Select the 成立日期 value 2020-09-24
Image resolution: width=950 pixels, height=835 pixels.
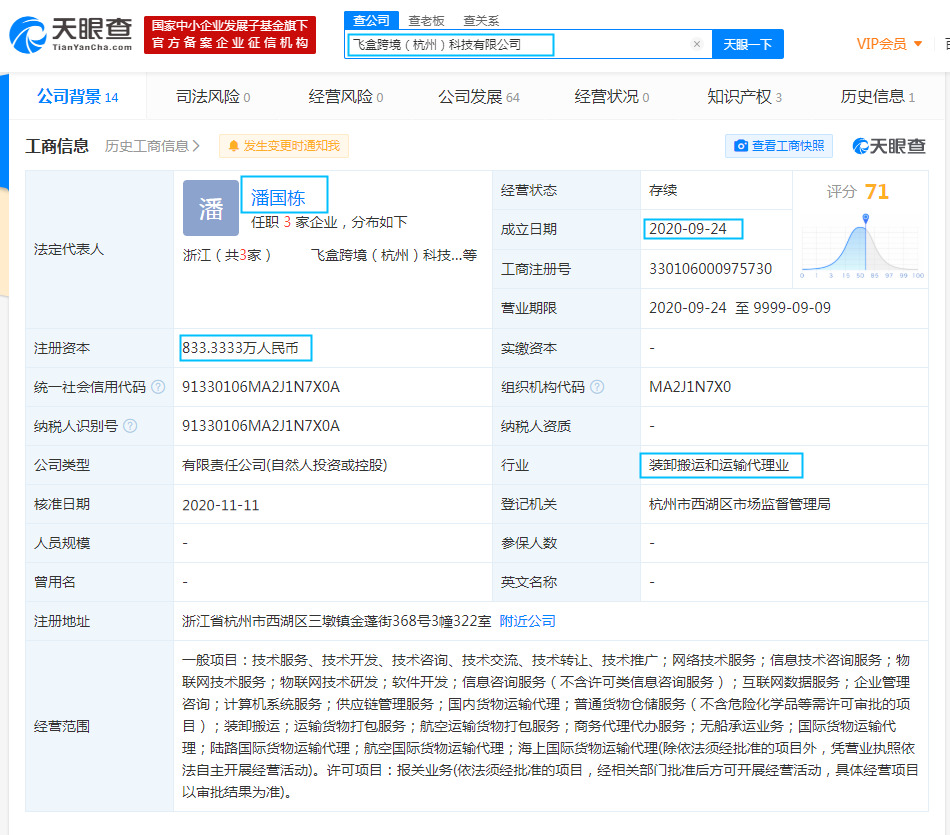[688, 229]
